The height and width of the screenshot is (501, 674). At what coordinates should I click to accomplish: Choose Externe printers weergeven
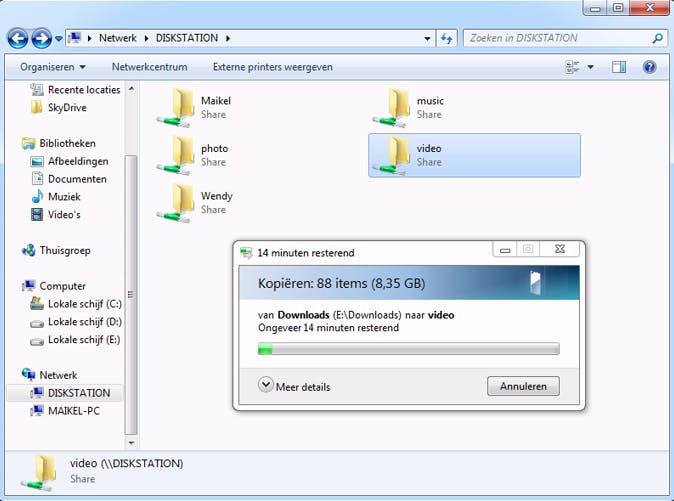coord(273,67)
